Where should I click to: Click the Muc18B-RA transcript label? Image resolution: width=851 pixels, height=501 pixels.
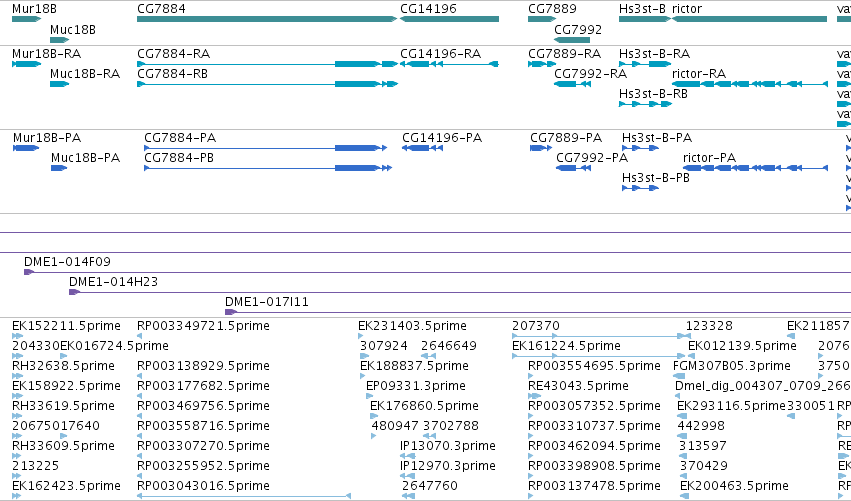click(x=85, y=74)
